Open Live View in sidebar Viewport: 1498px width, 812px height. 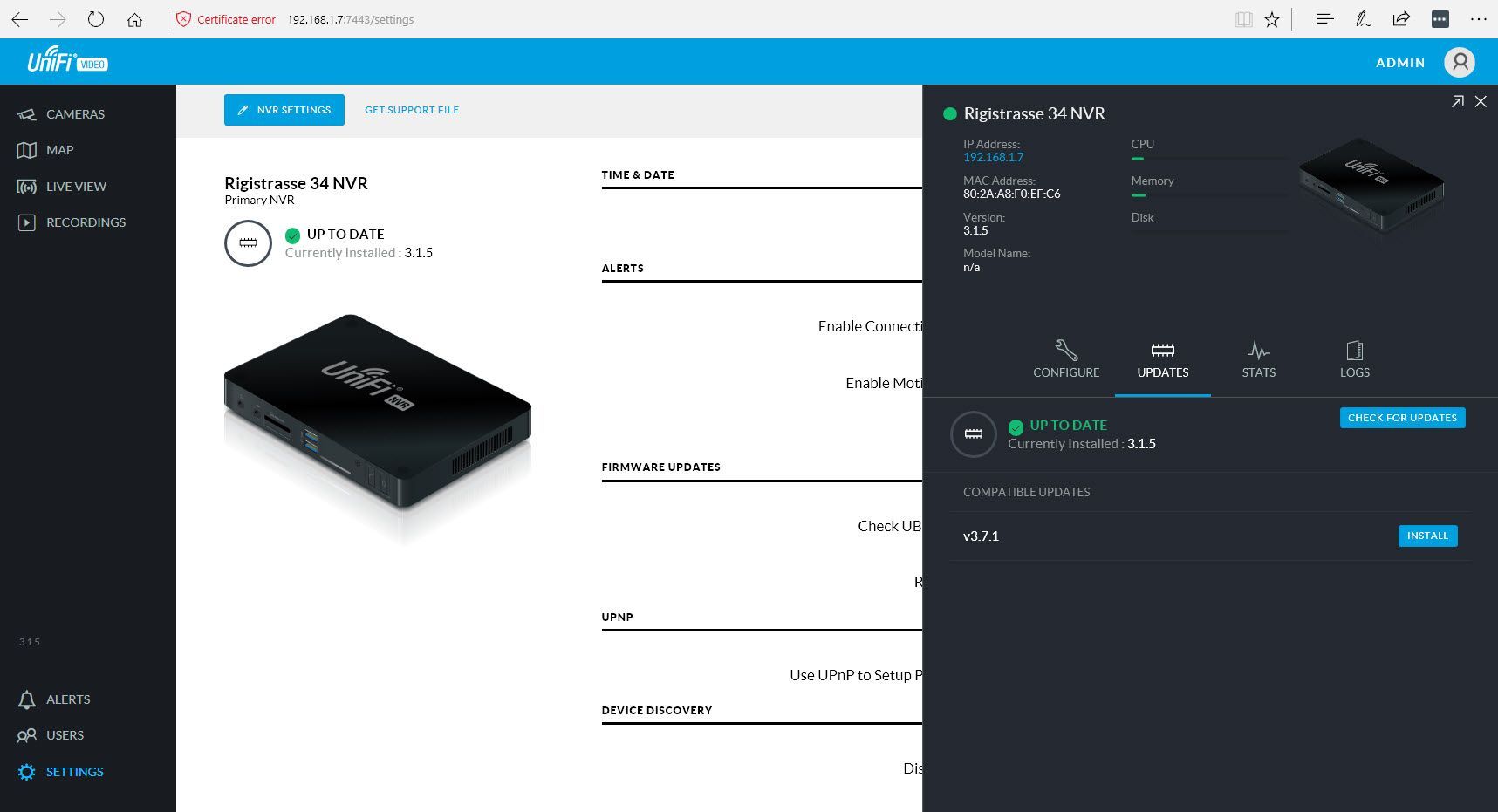click(x=62, y=187)
